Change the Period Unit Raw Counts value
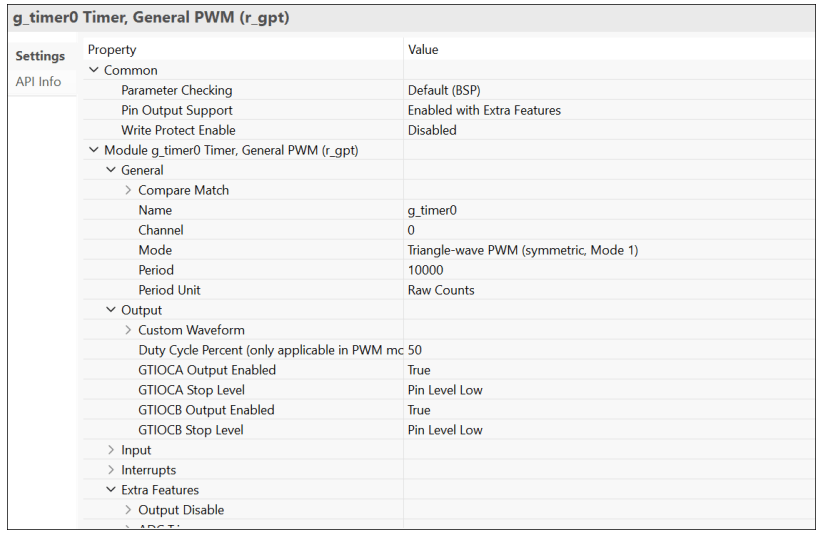Image resolution: width=825 pixels, height=537 pixels. point(441,290)
